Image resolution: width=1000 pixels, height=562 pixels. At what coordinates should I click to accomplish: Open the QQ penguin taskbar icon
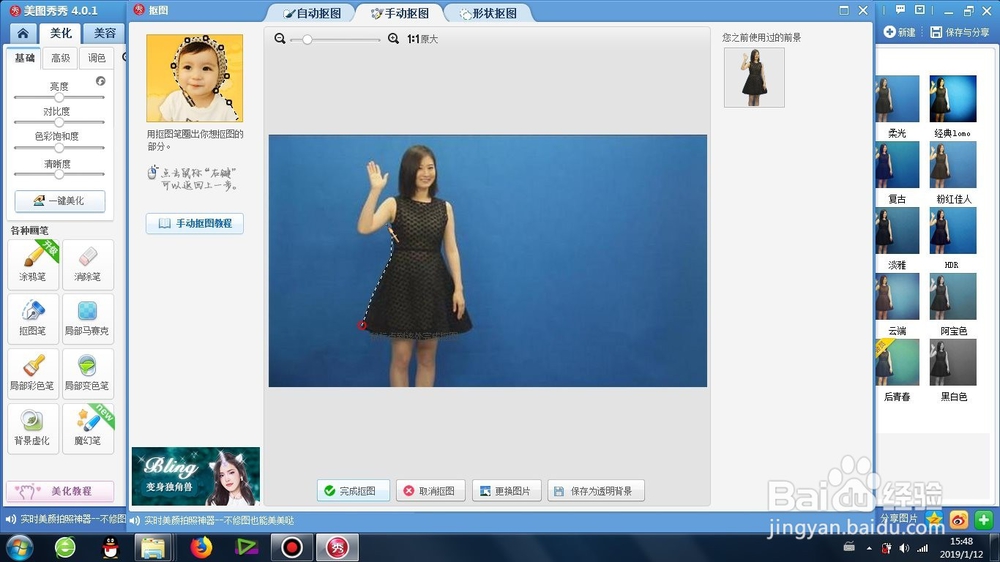[110, 547]
